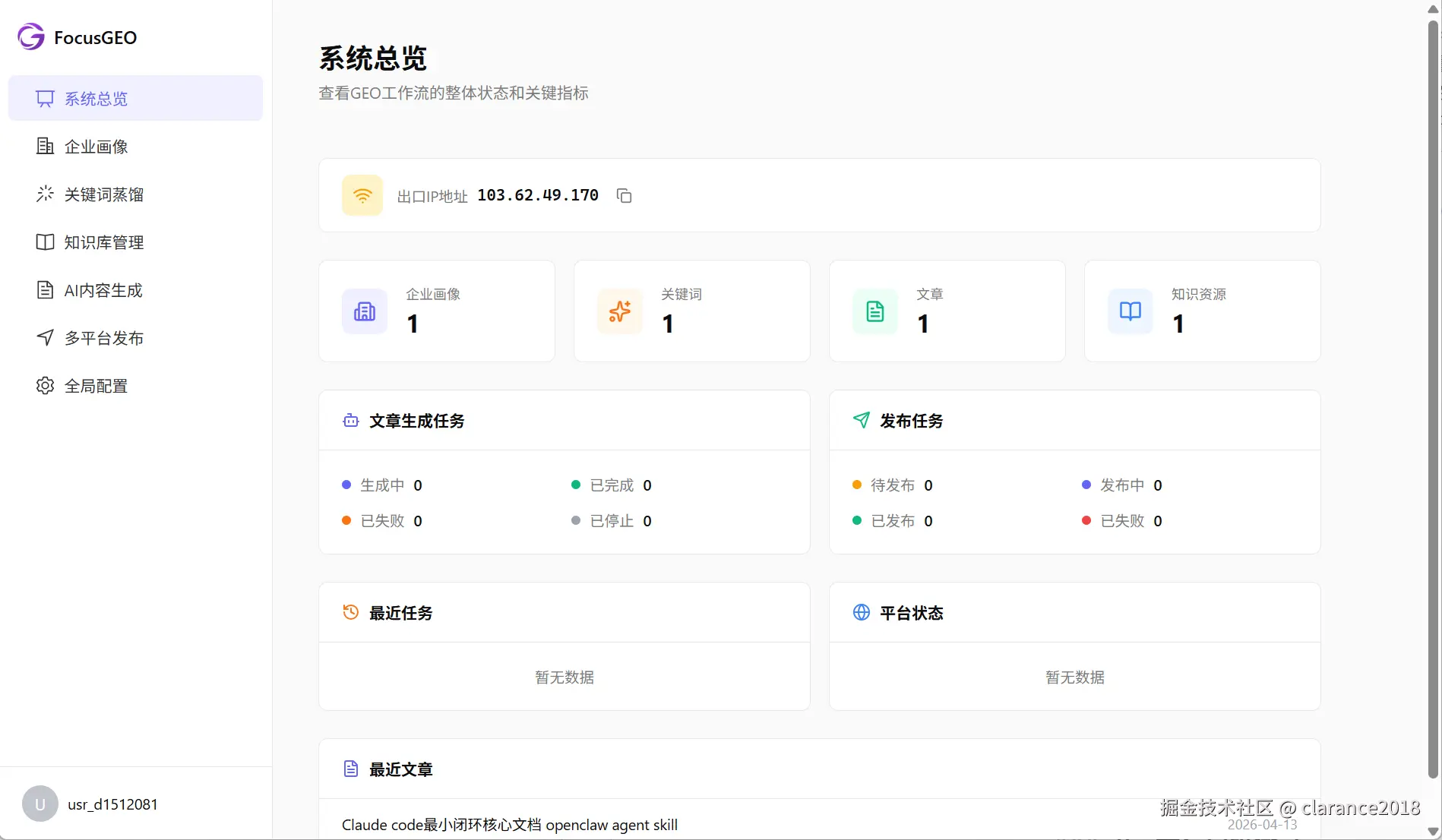Click the document icon on 文章 card
This screenshot has width=1442, height=840.
tap(874, 311)
